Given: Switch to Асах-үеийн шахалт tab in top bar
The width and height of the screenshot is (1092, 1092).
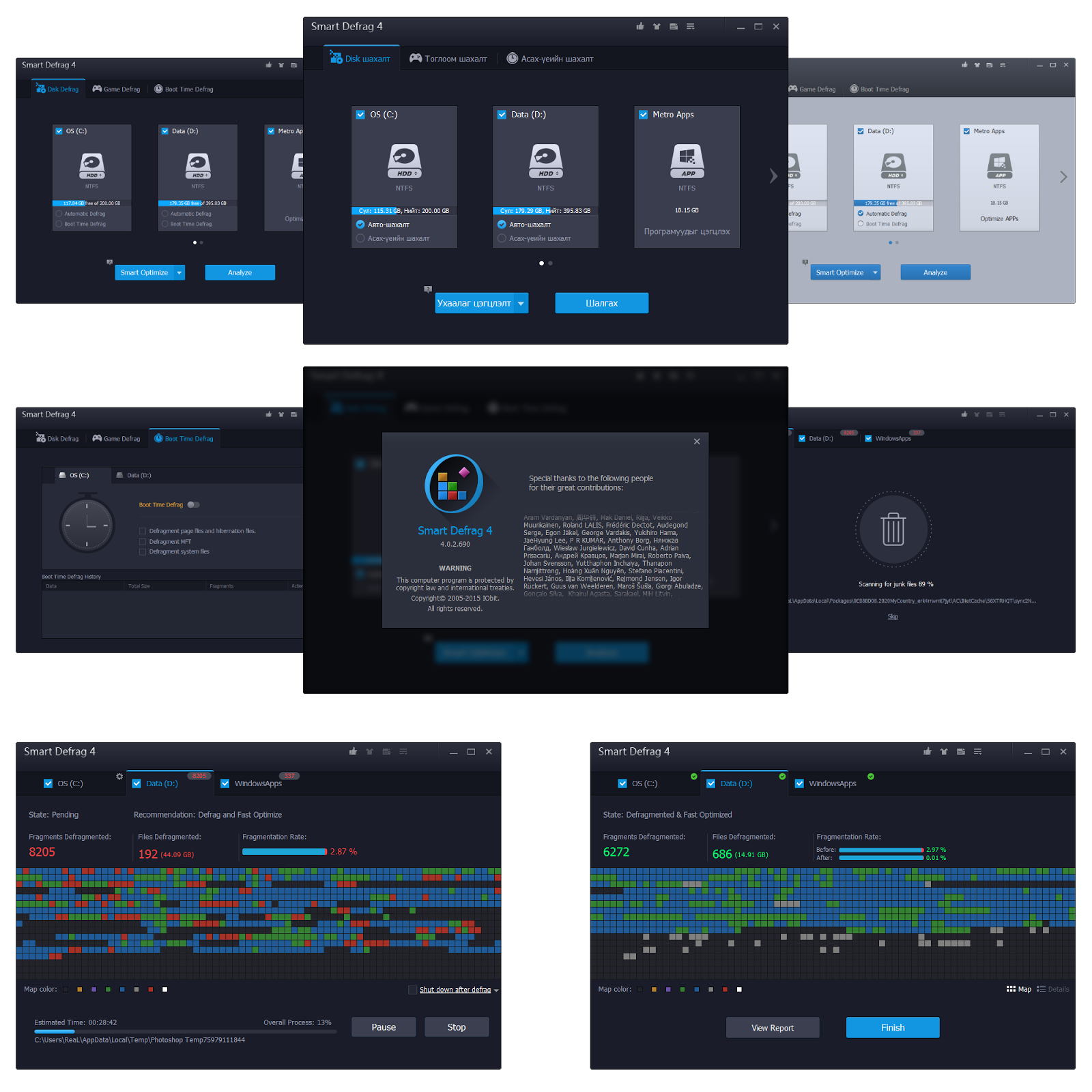Looking at the screenshot, I should (x=550, y=59).
